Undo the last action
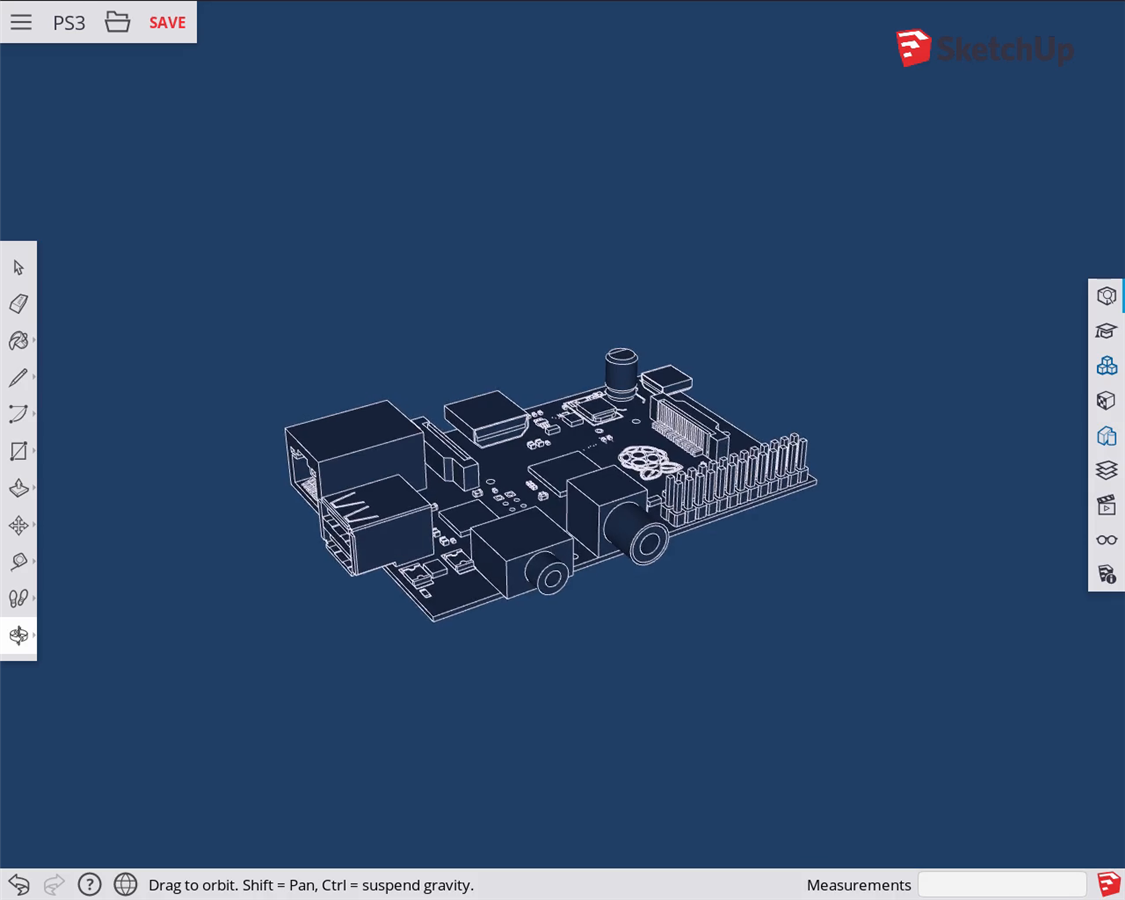 [x=19, y=885]
